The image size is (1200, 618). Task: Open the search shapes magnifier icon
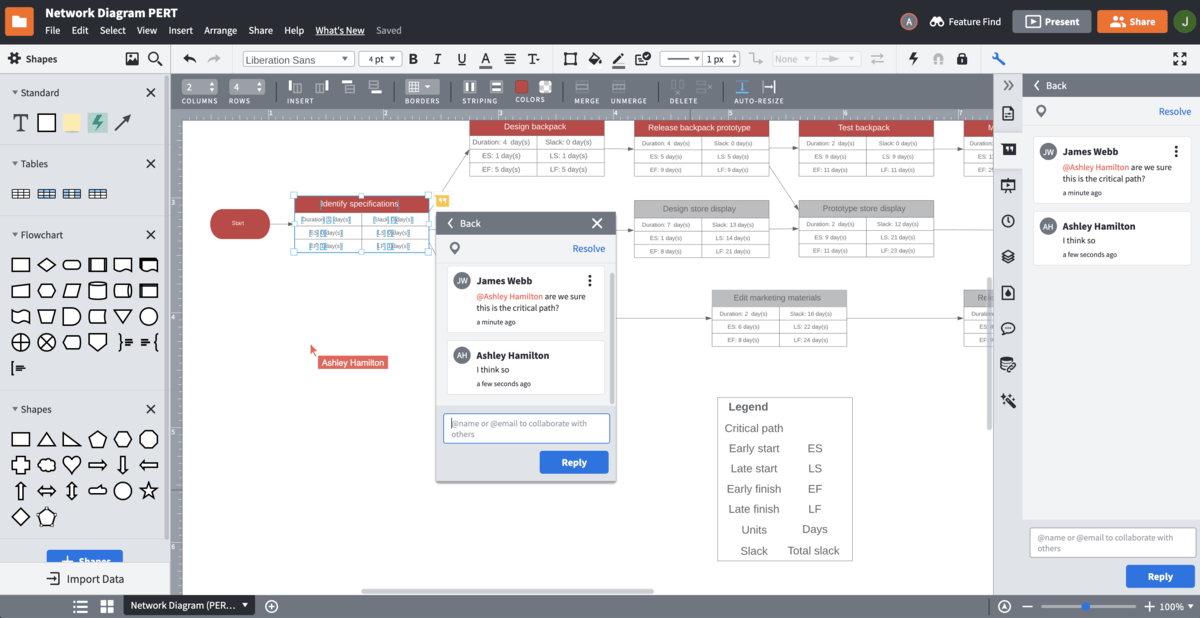(155, 59)
